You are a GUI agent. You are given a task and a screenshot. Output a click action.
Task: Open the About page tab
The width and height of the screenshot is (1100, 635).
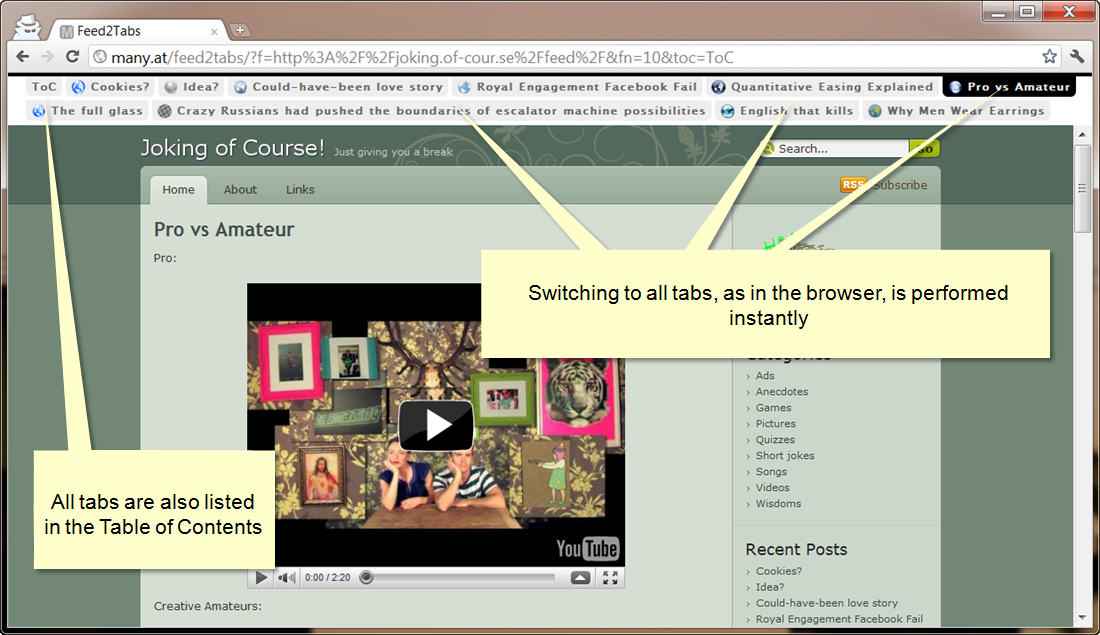click(240, 189)
